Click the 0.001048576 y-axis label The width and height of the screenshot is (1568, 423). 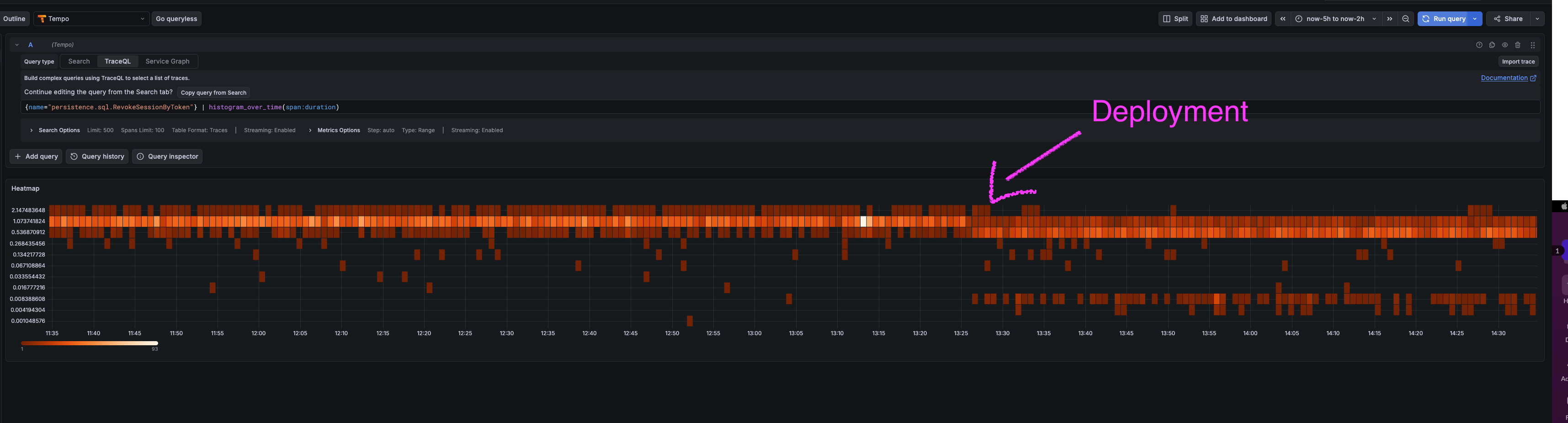click(28, 321)
